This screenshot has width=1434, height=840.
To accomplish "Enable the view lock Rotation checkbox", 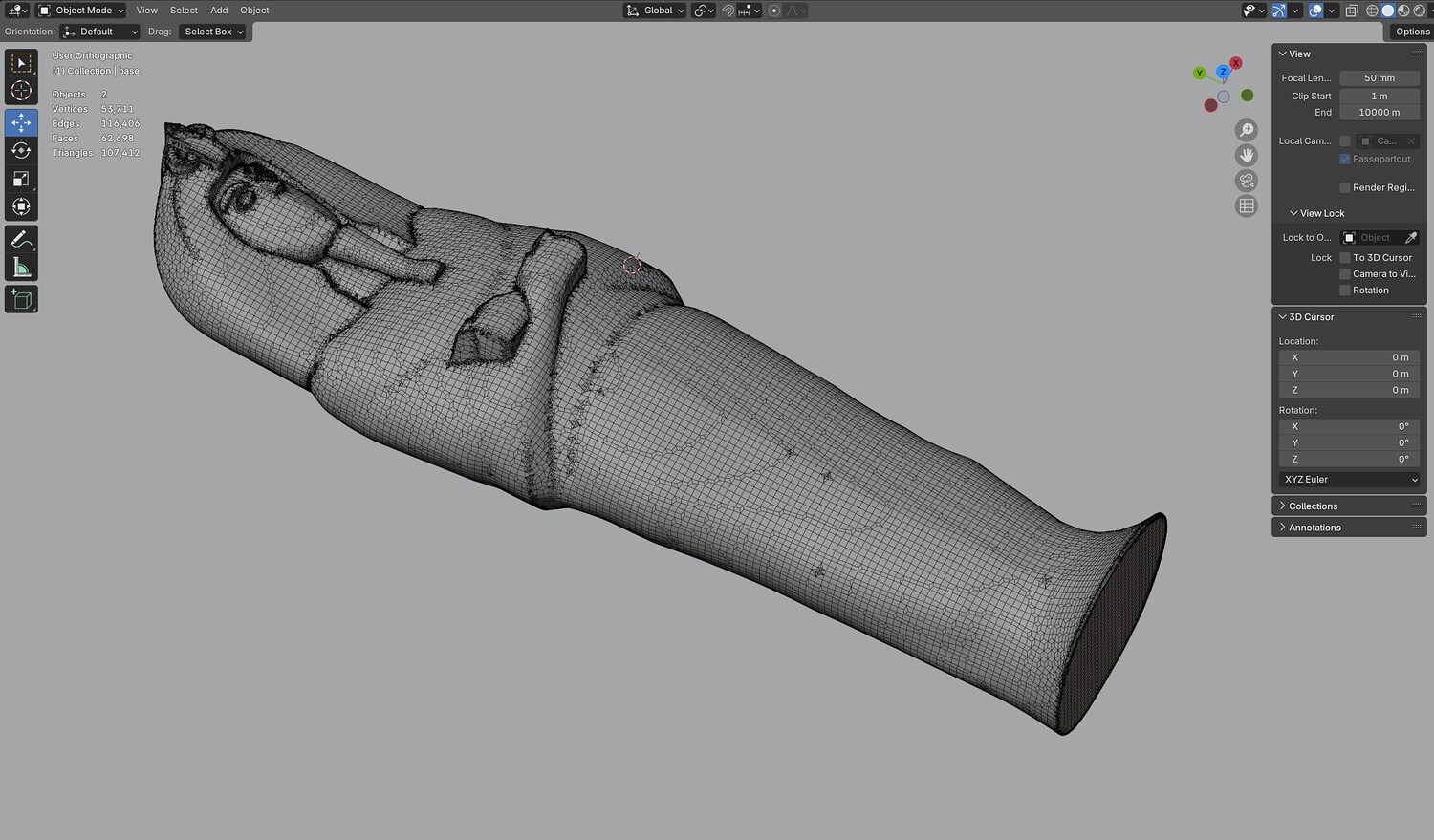I will pos(1345,291).
